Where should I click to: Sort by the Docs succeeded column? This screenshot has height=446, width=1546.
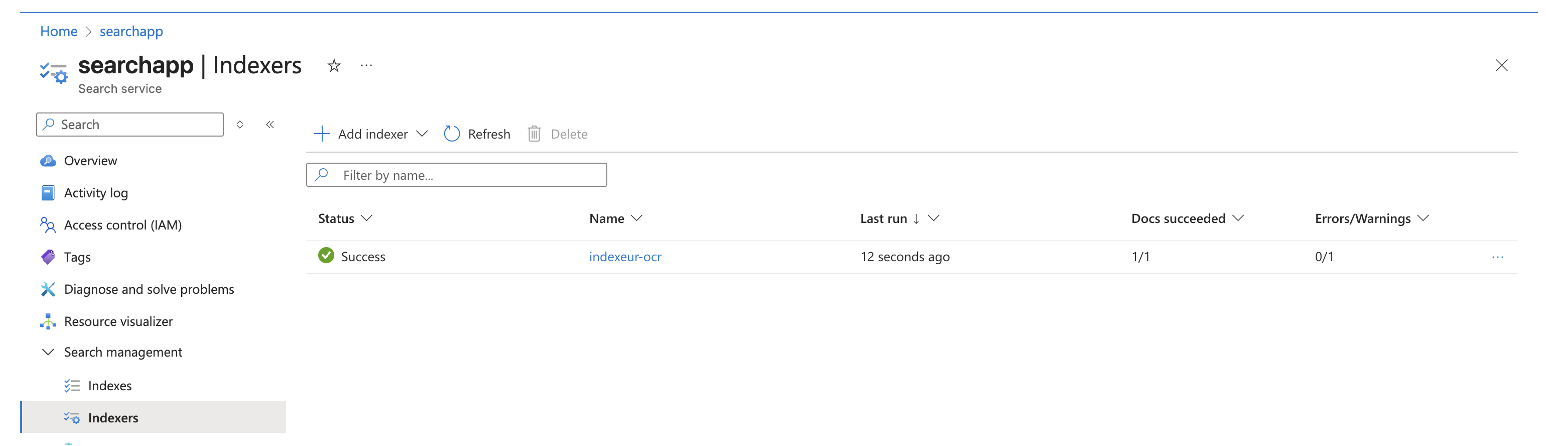[x=1186, y=218]
